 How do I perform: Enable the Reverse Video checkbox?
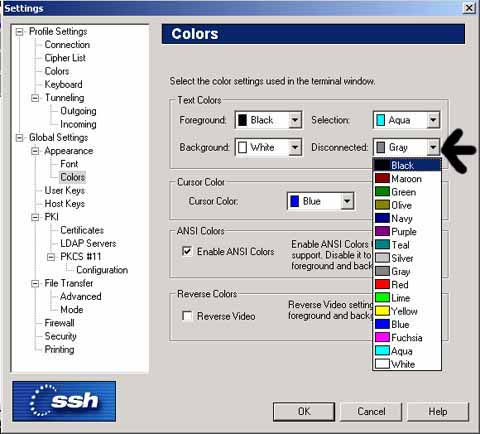click(187, 315)
